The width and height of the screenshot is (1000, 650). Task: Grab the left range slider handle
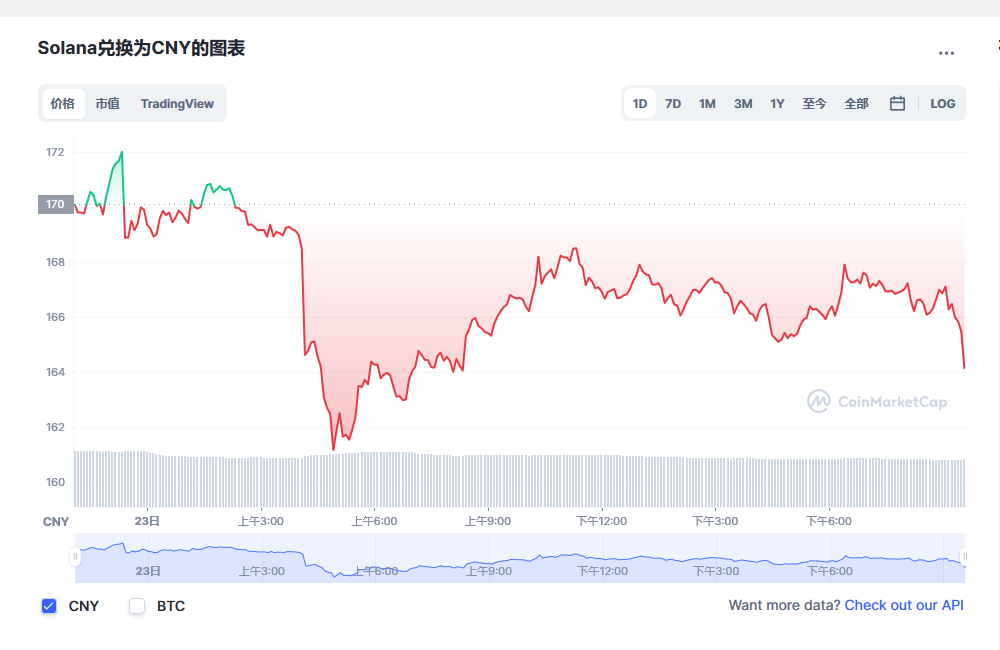75,557
